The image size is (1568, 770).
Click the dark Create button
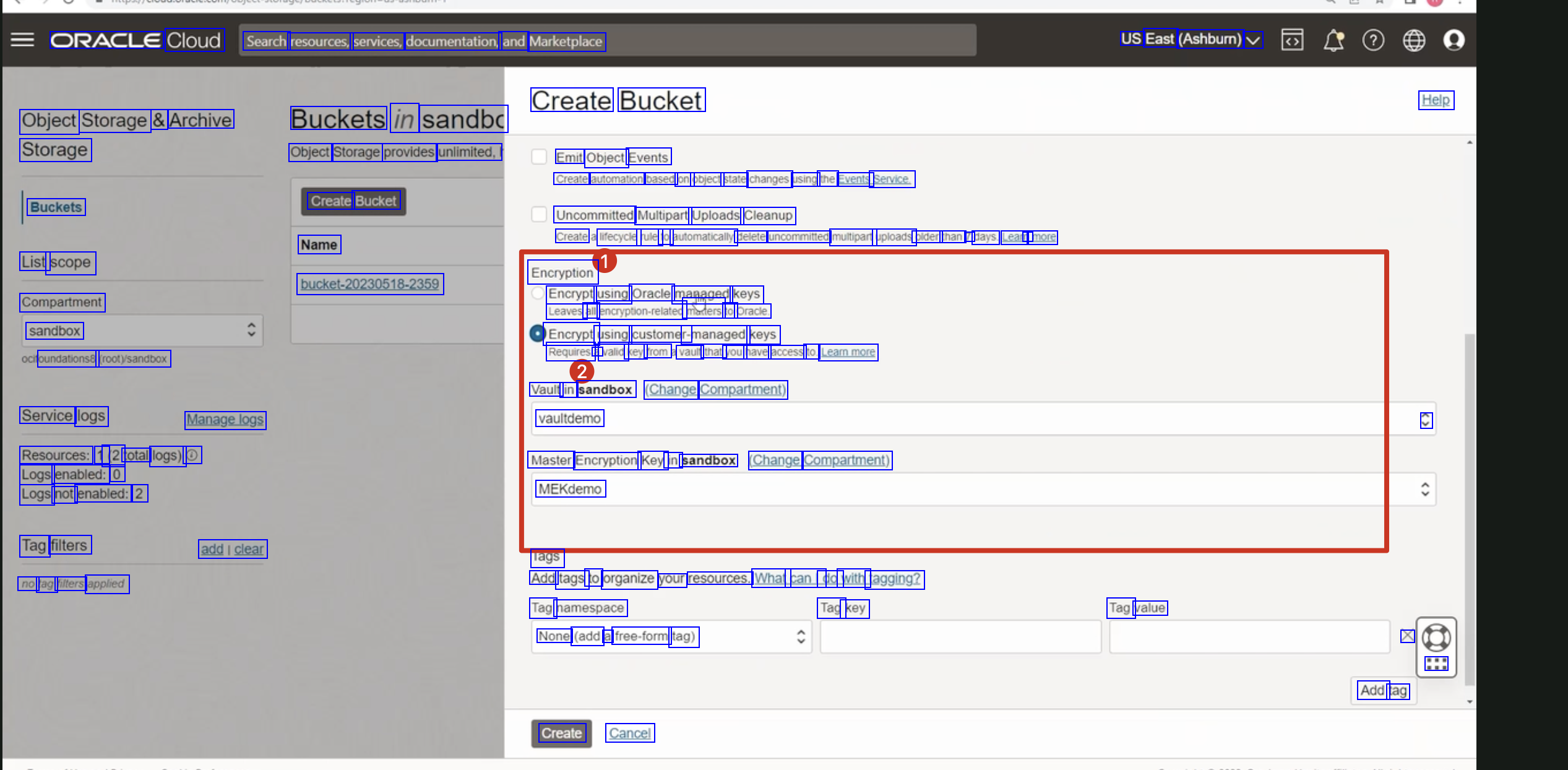click(x=561, y=733)
